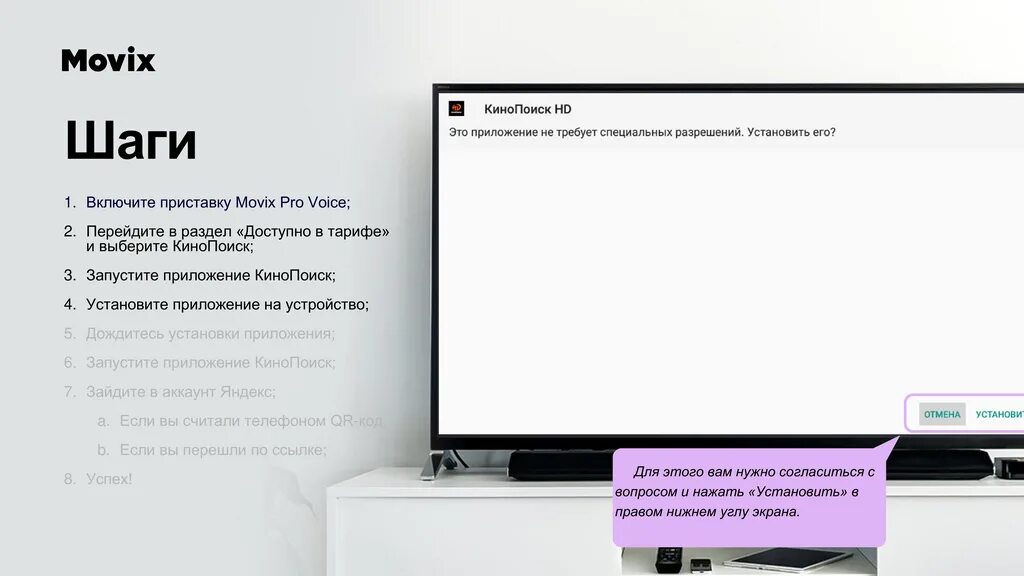Click step 3 "Запустите приложение КиноПоиск"
Screen dimensions: 1024x576
coord(211,275)
